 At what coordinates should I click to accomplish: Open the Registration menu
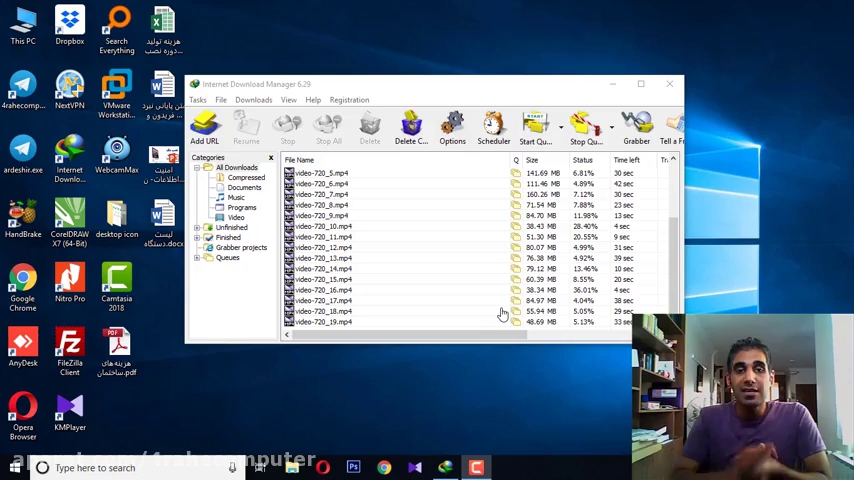pyautogui.click(x=349, y=100)
